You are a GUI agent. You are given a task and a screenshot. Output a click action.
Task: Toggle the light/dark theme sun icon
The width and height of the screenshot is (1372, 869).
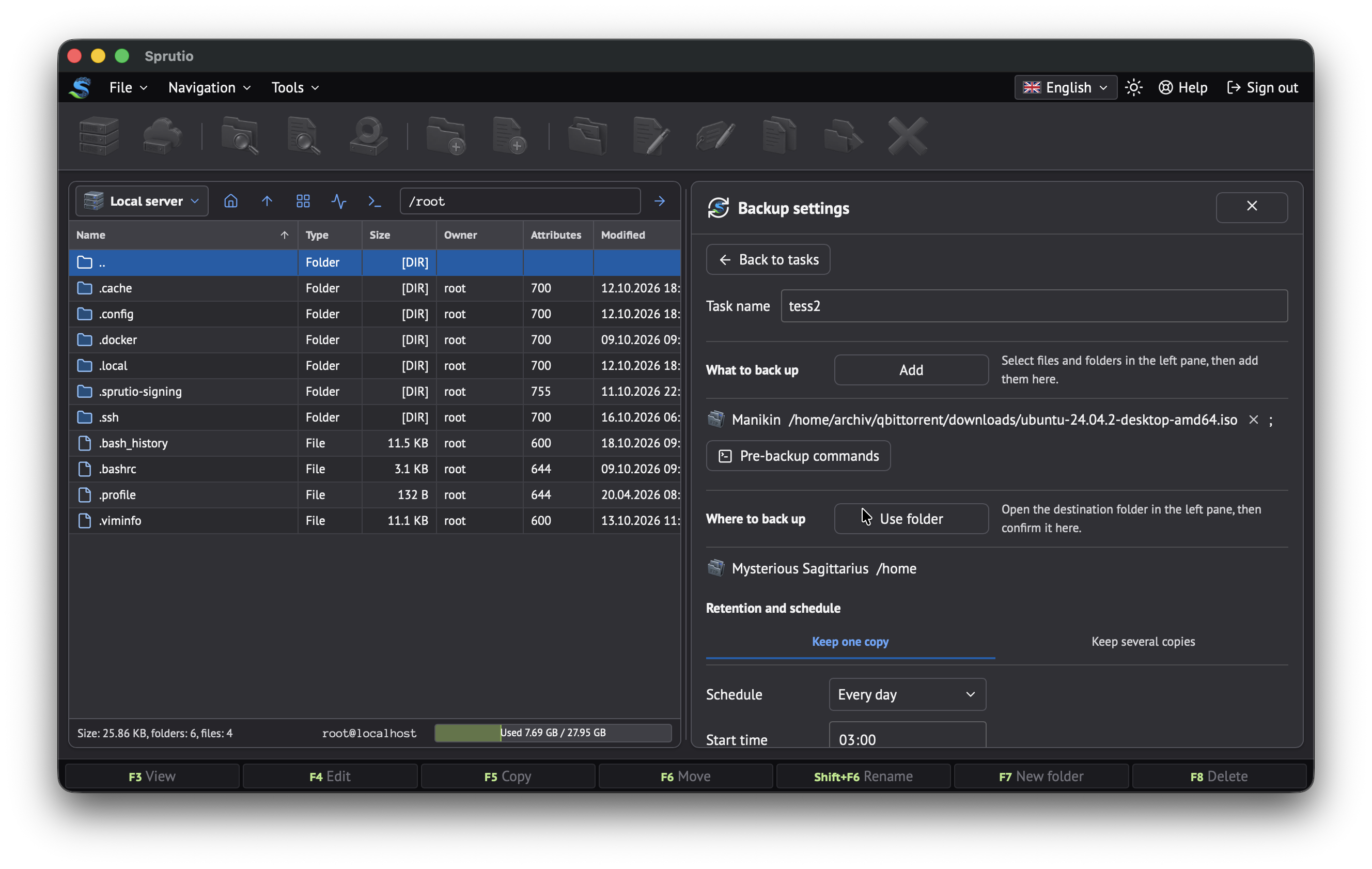tap(1134, 87)
